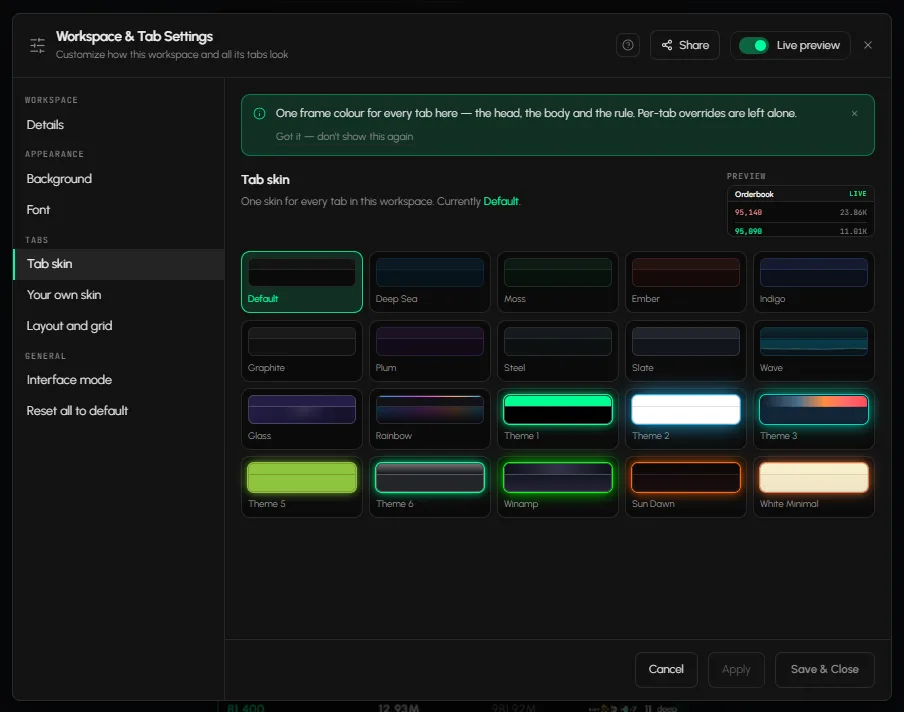Viewport: 904px width, 712px height.
Task: Open Interface mode settings
Action: 119,380
